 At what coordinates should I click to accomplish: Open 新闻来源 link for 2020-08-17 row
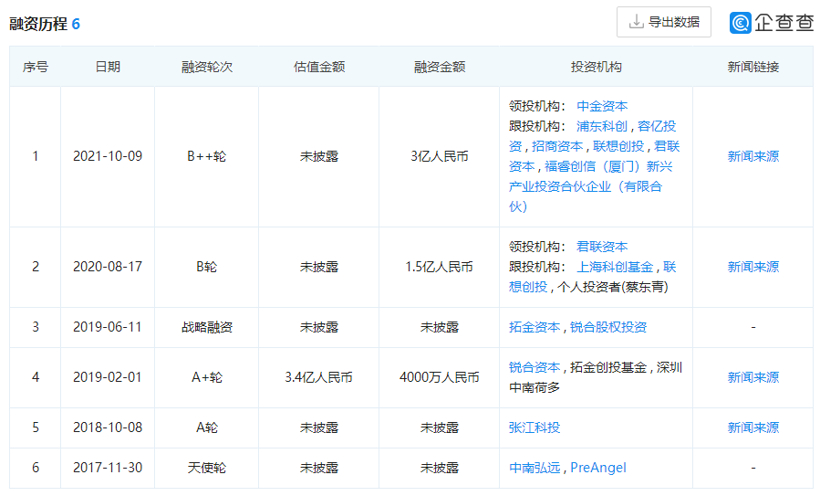(x=752, y=267)
